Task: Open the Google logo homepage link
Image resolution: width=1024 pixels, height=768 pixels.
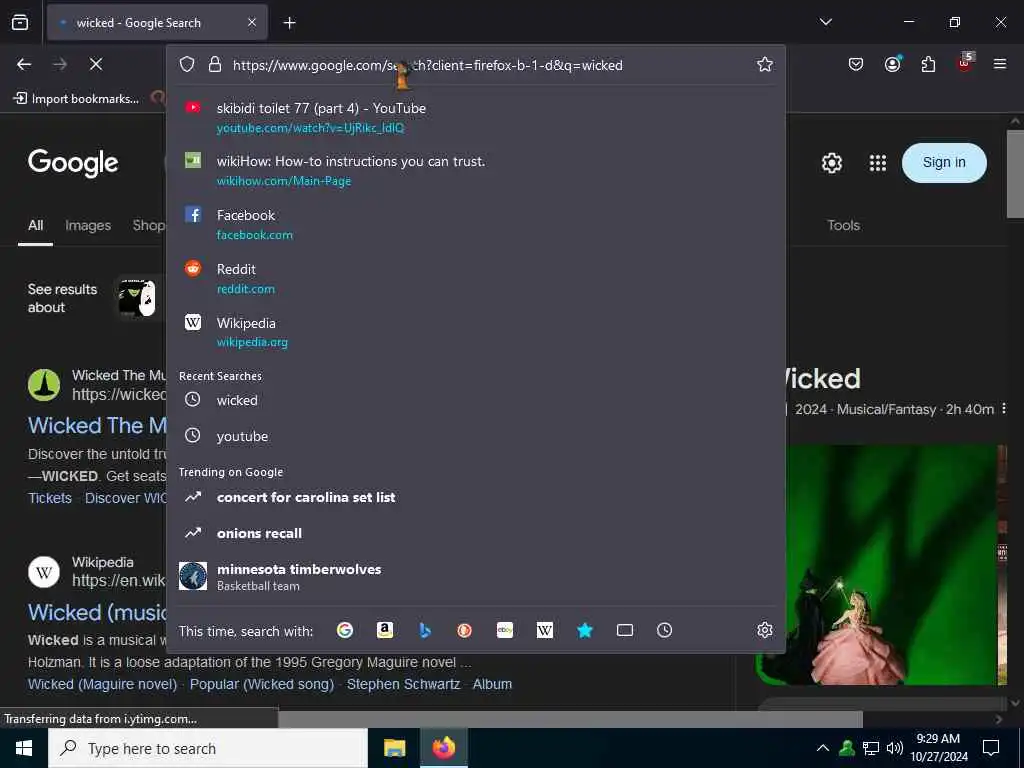Action: (73, 163)
